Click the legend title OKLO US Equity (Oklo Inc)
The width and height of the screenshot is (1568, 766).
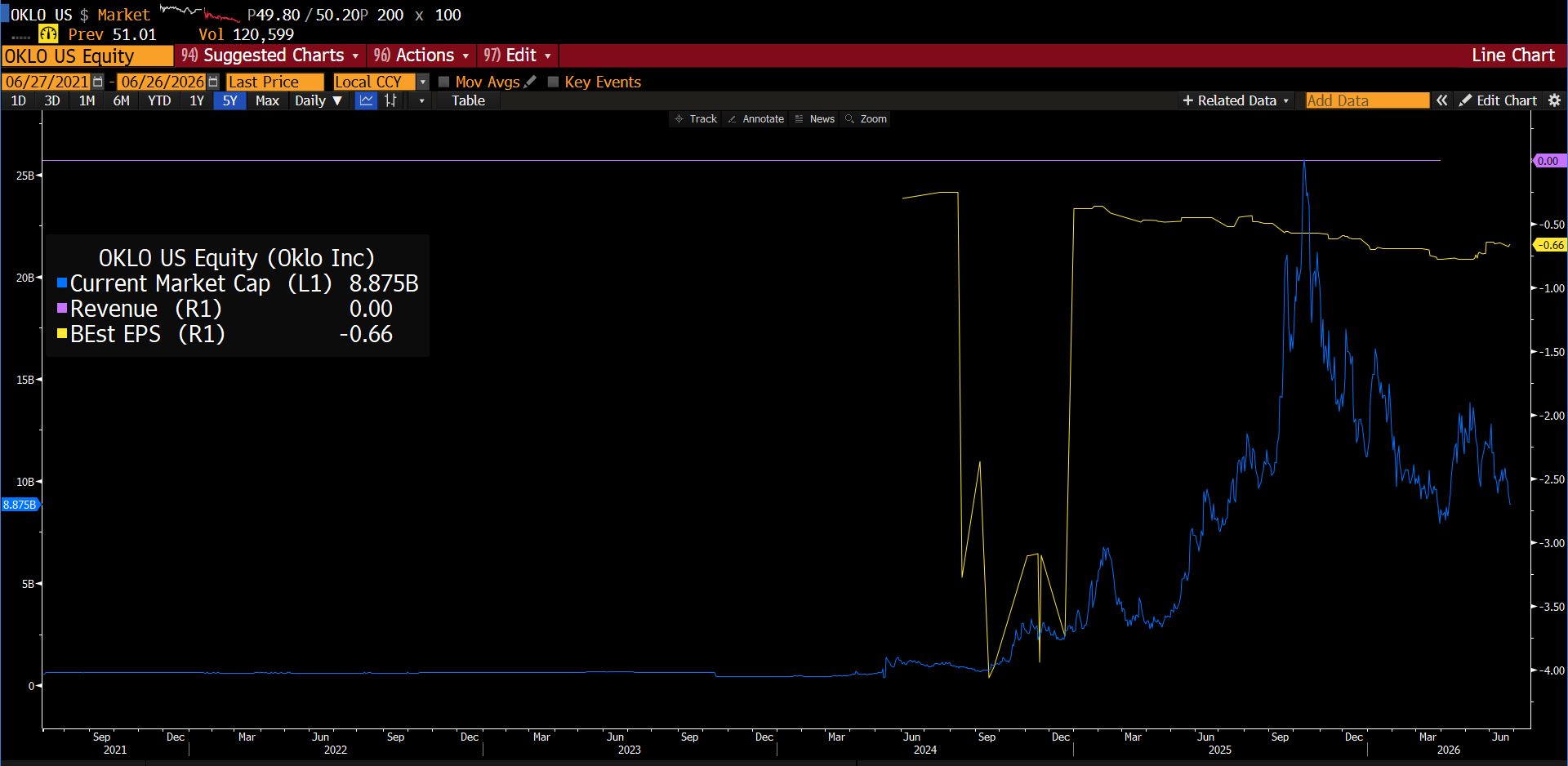pyautogui.click(x=237, y=258)
